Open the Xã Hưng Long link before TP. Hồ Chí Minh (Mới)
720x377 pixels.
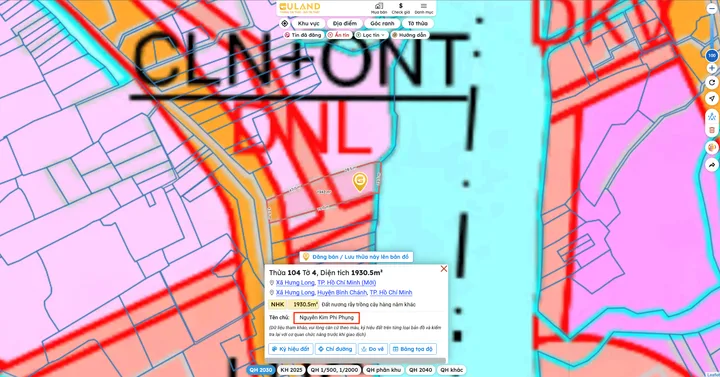(x=295, y=283)
